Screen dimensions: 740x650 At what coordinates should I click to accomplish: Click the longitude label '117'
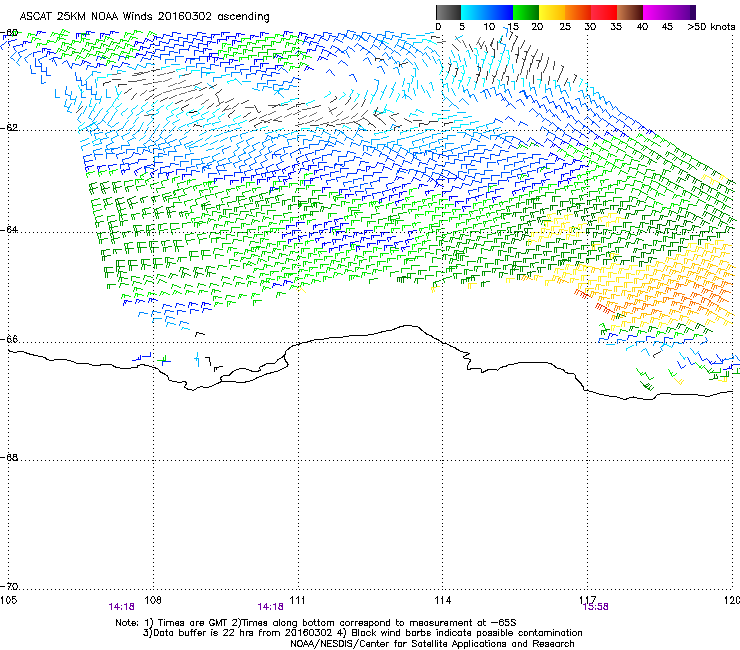pyautogui.click(x=588, y=599)
